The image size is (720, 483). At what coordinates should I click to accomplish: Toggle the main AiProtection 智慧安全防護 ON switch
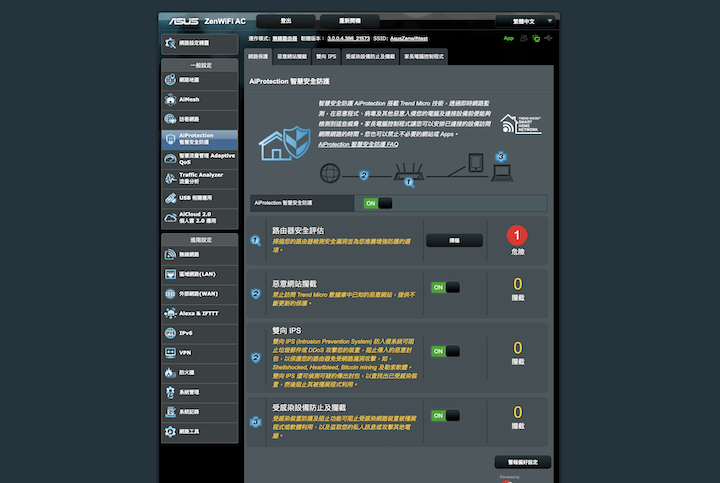(x=377, y=203)
